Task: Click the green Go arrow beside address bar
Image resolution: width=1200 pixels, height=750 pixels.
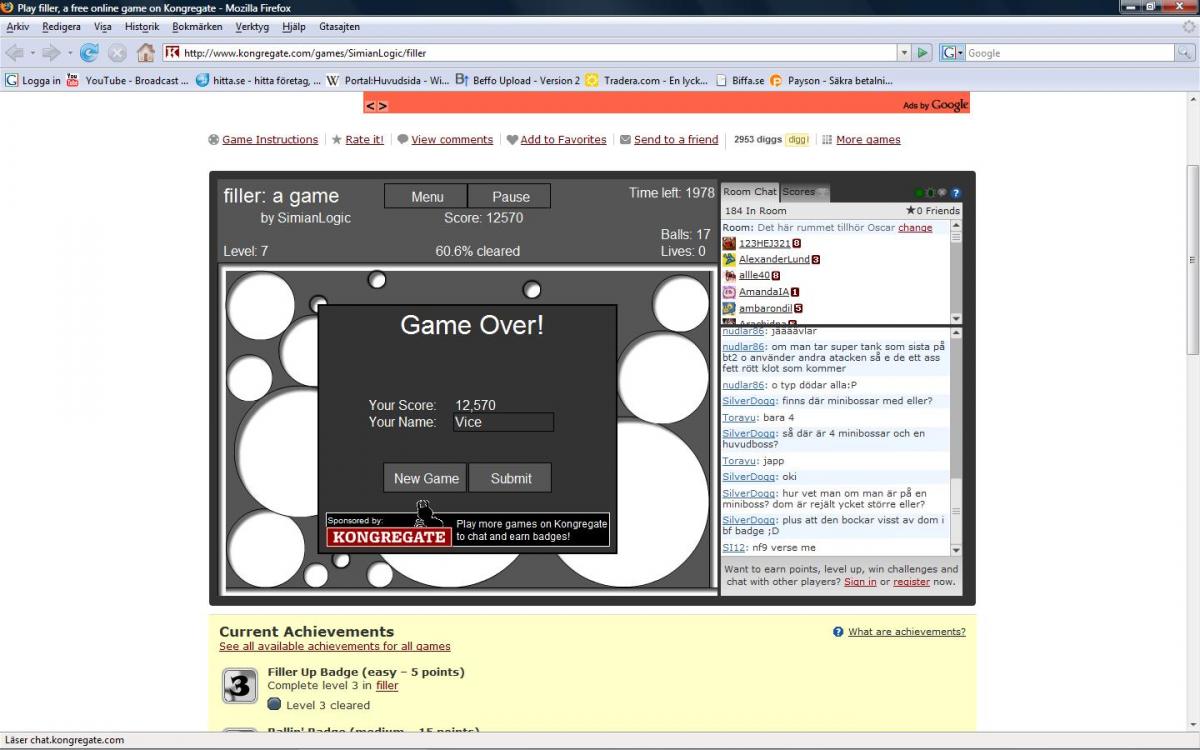Action: click(923, 53)
